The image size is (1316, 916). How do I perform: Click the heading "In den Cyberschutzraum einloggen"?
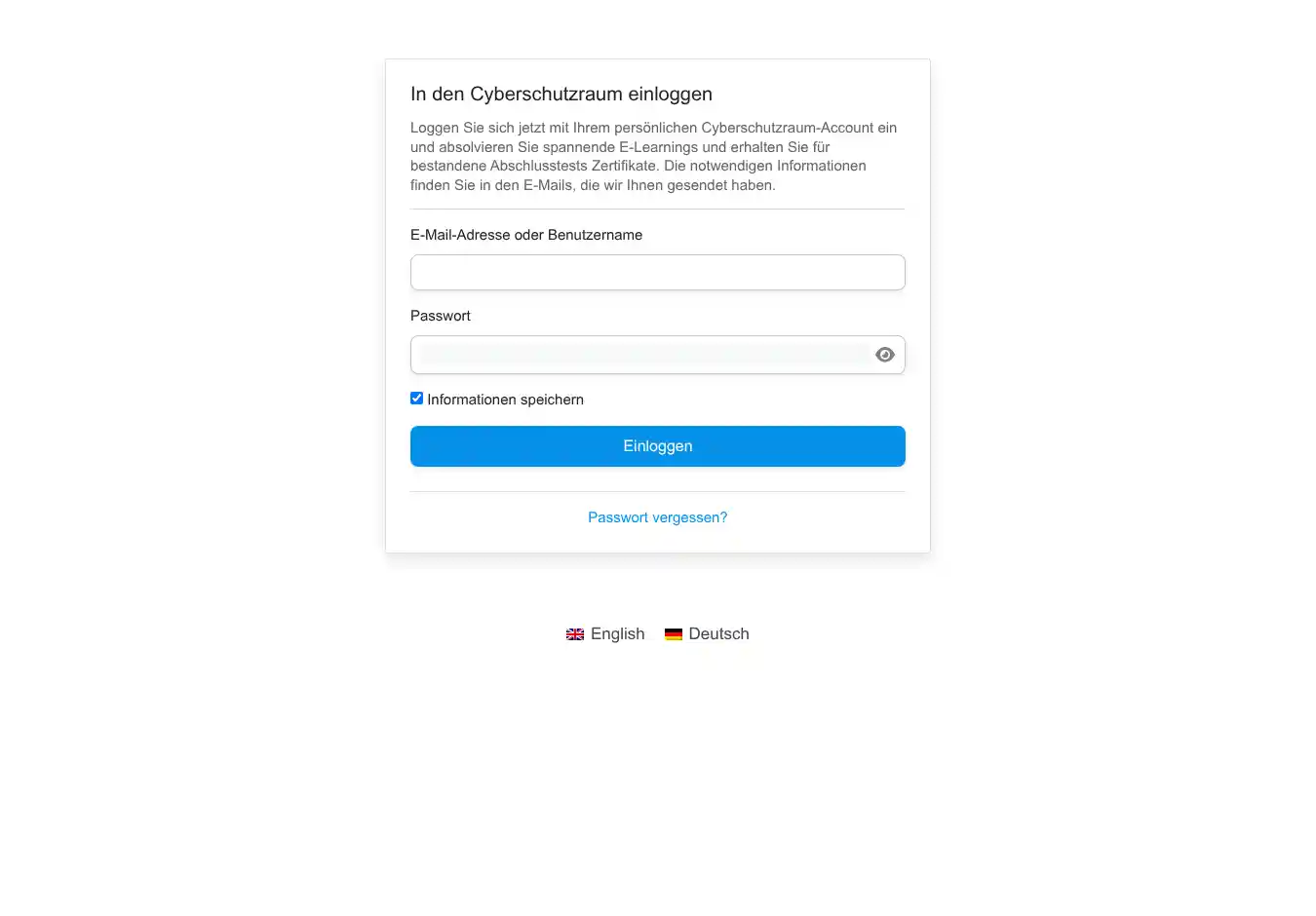pos(561,95)
